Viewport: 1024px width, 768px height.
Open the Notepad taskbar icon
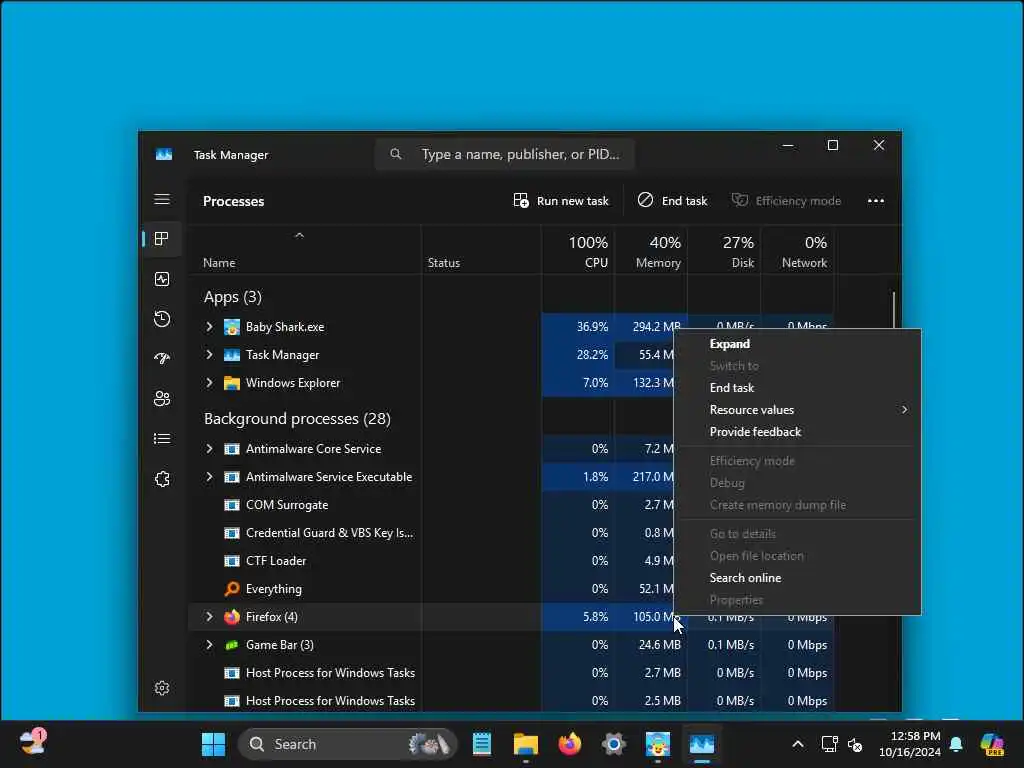coord(482,744)
